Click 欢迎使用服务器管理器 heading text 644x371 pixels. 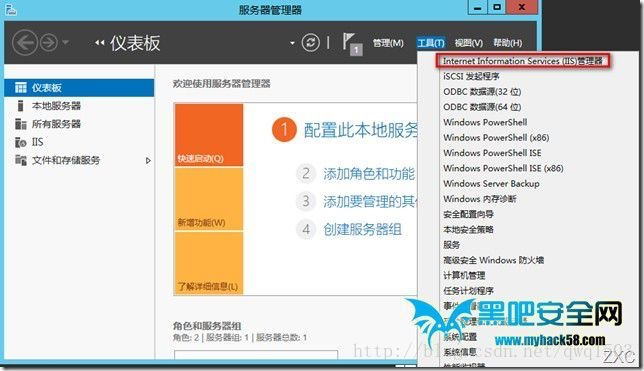pyautogui.click(x=222, y=84)
